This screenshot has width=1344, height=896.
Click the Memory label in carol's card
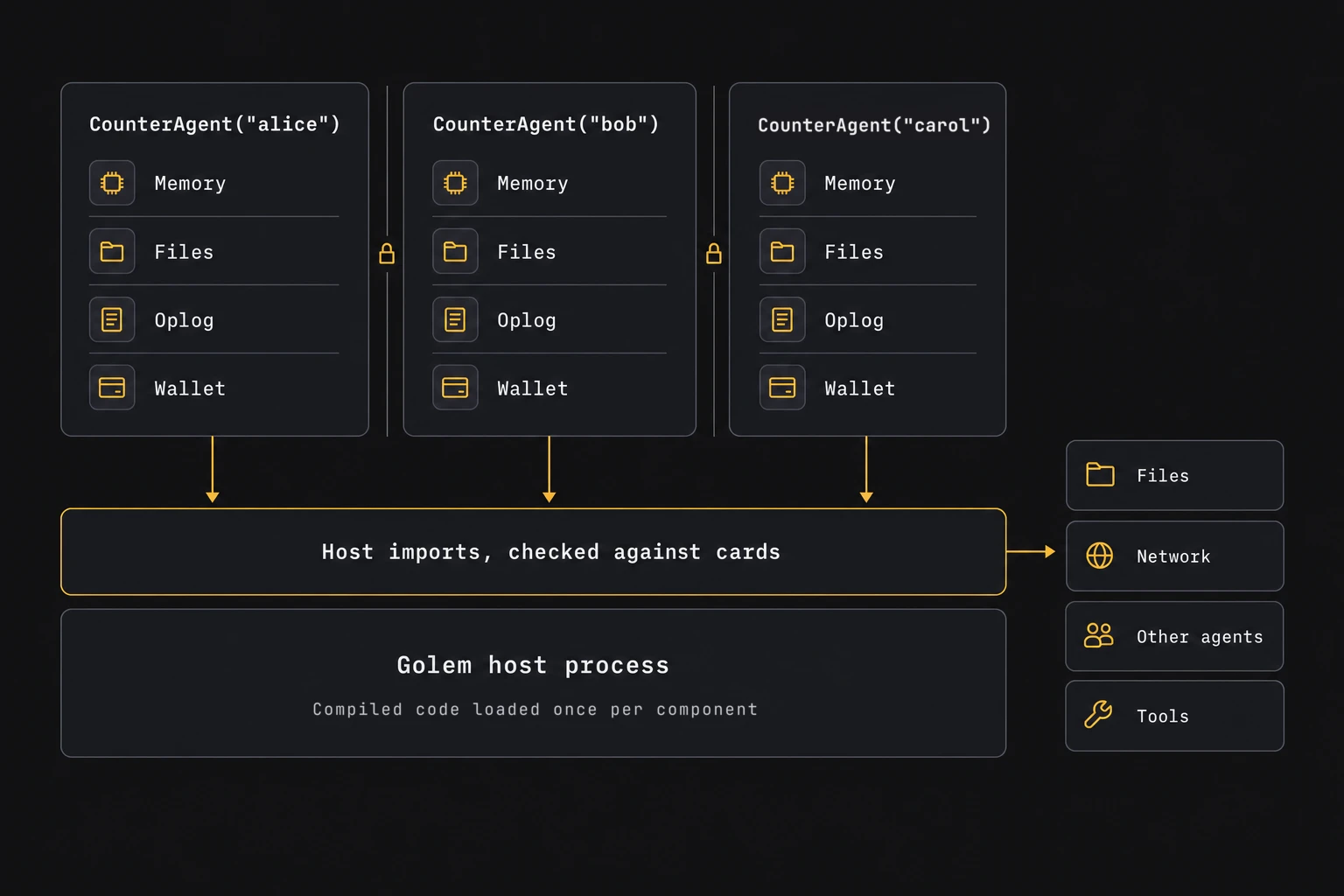point(860,184)
